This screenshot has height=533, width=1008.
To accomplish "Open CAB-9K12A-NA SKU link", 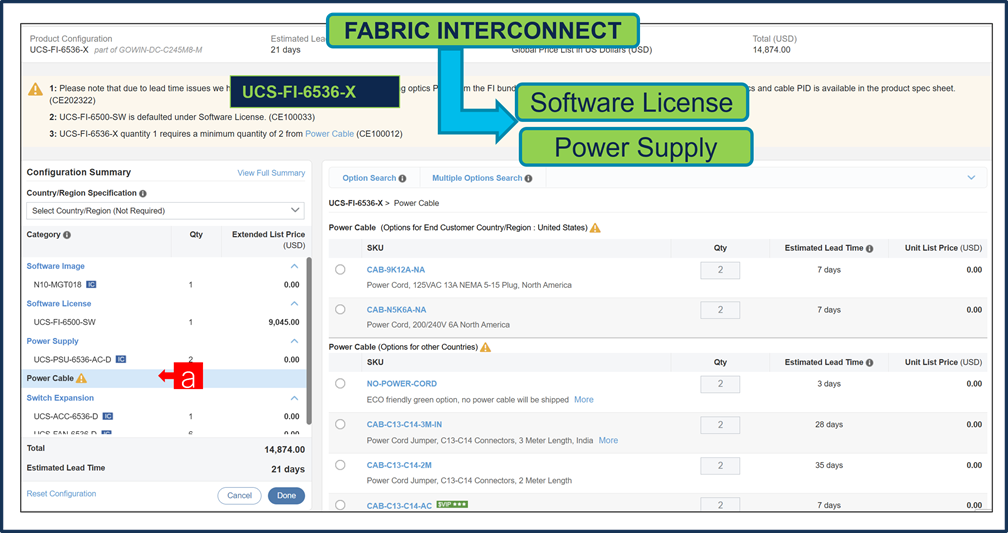I will click(x=395, y=270).
